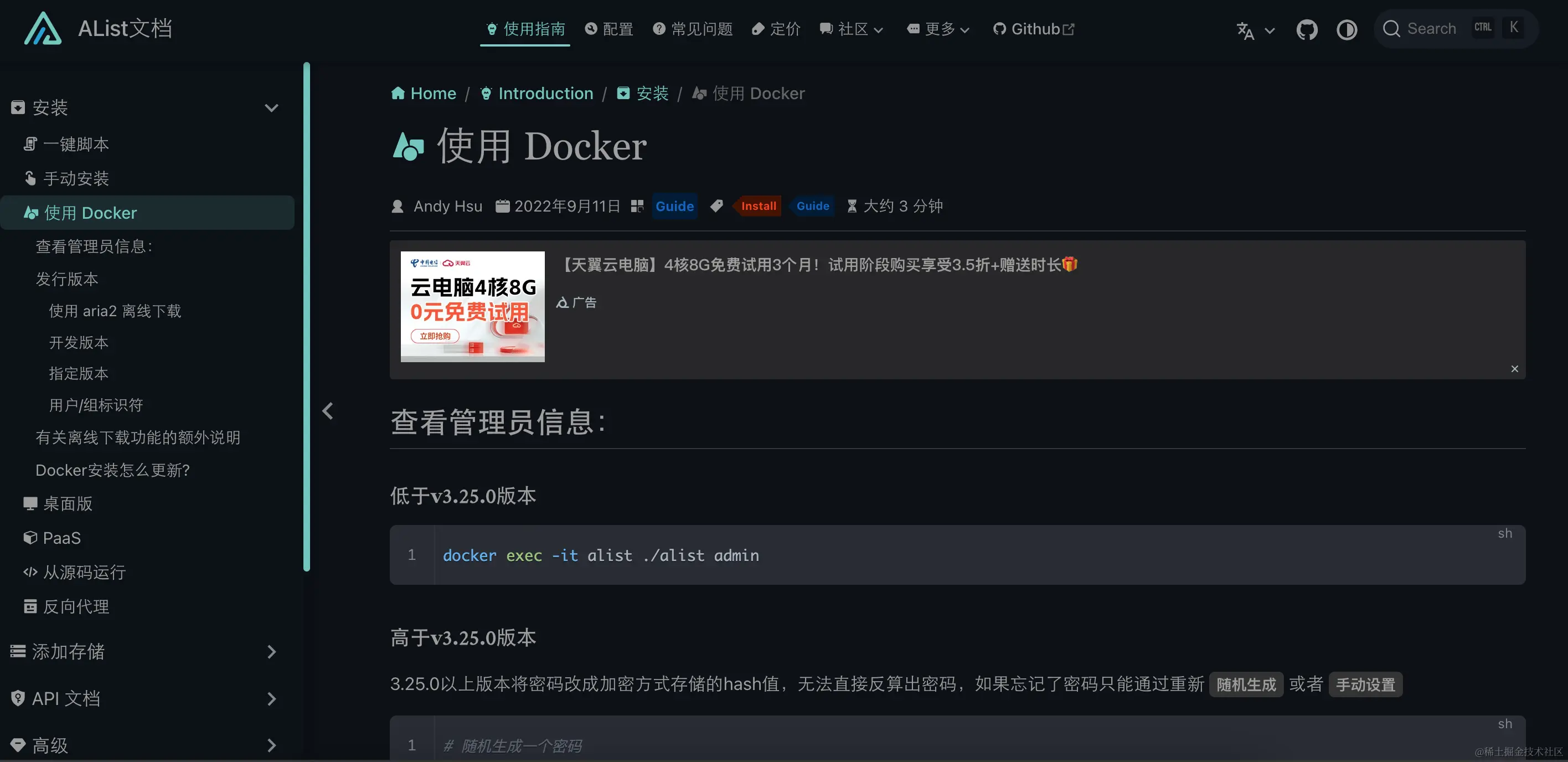This screenshot has width=1568, height=762.
Task: Open the 天翼云电脑 ad thumbnail
Action: (472, 307)
